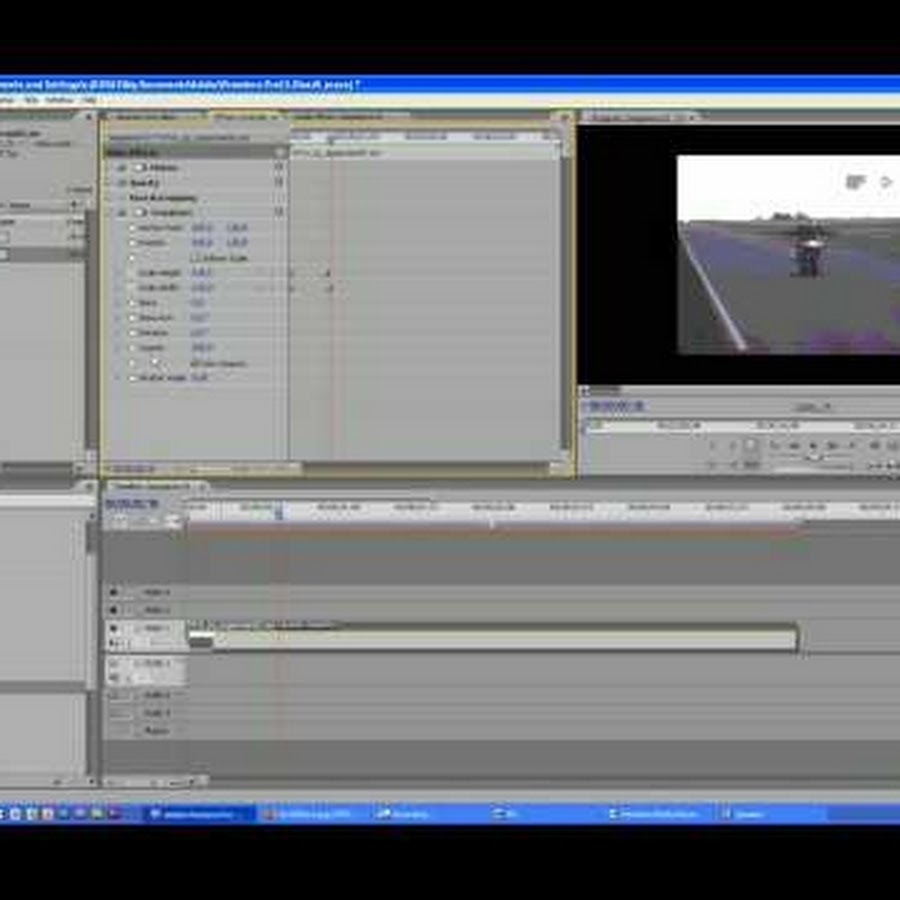Reset the Opacity effect parameters
The image size is (900, 900).
[279, 183]
